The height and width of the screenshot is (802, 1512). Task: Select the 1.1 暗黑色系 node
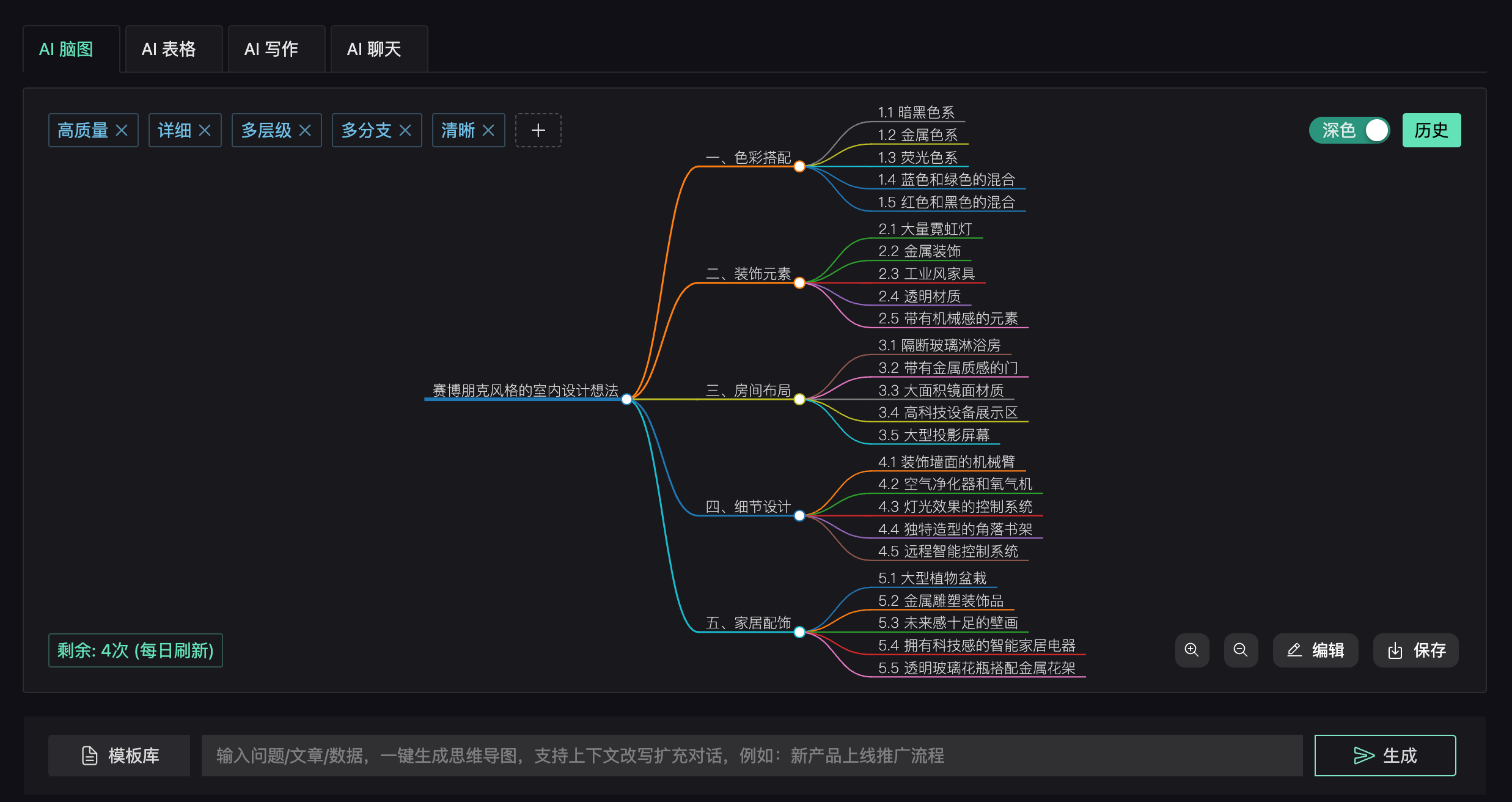coord(916,112)
